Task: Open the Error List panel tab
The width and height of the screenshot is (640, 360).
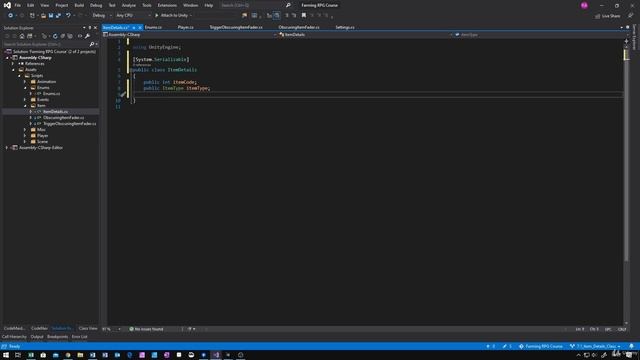Action: pos(80,337)
